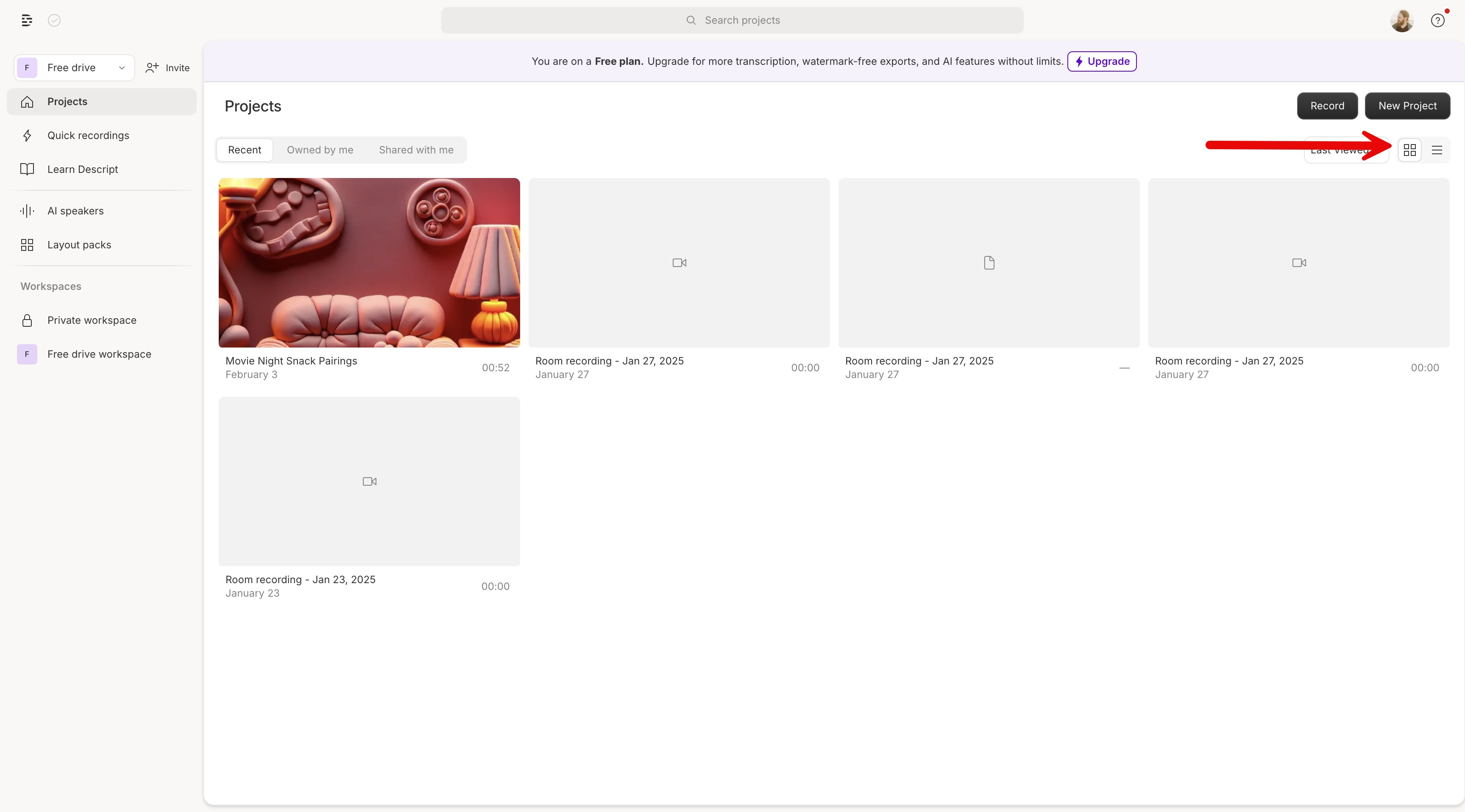
Task: Open the Movie Night Snack Pairings project thumbnail
Action: pos(368,262)
